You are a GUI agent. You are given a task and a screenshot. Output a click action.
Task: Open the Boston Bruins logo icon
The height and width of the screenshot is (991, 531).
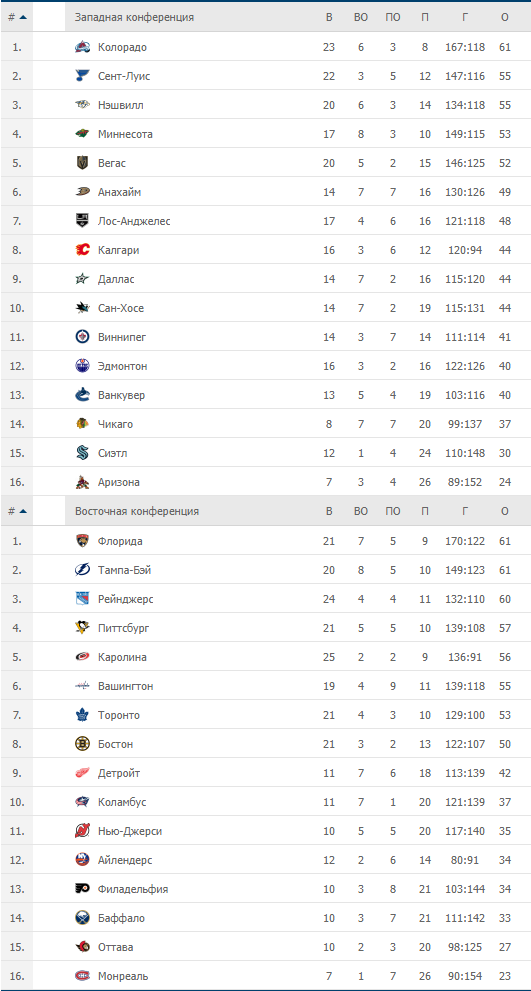82,745
